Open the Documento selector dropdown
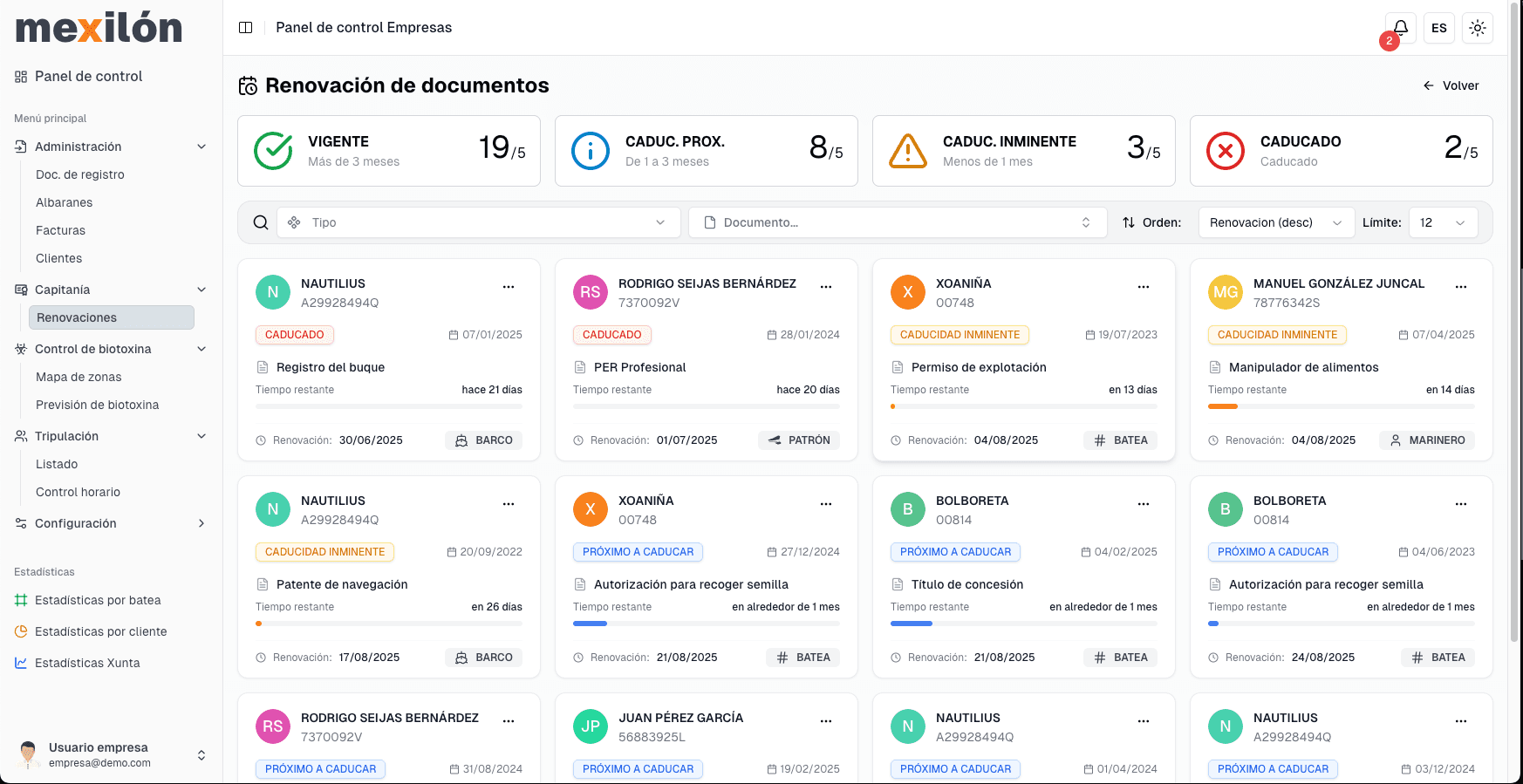This screenshot has height=784, width=1523. tap(898, 222)
